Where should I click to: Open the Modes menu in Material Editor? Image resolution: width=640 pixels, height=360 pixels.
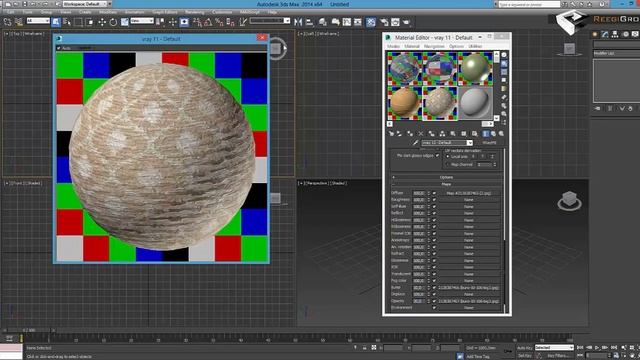(393, 47)
